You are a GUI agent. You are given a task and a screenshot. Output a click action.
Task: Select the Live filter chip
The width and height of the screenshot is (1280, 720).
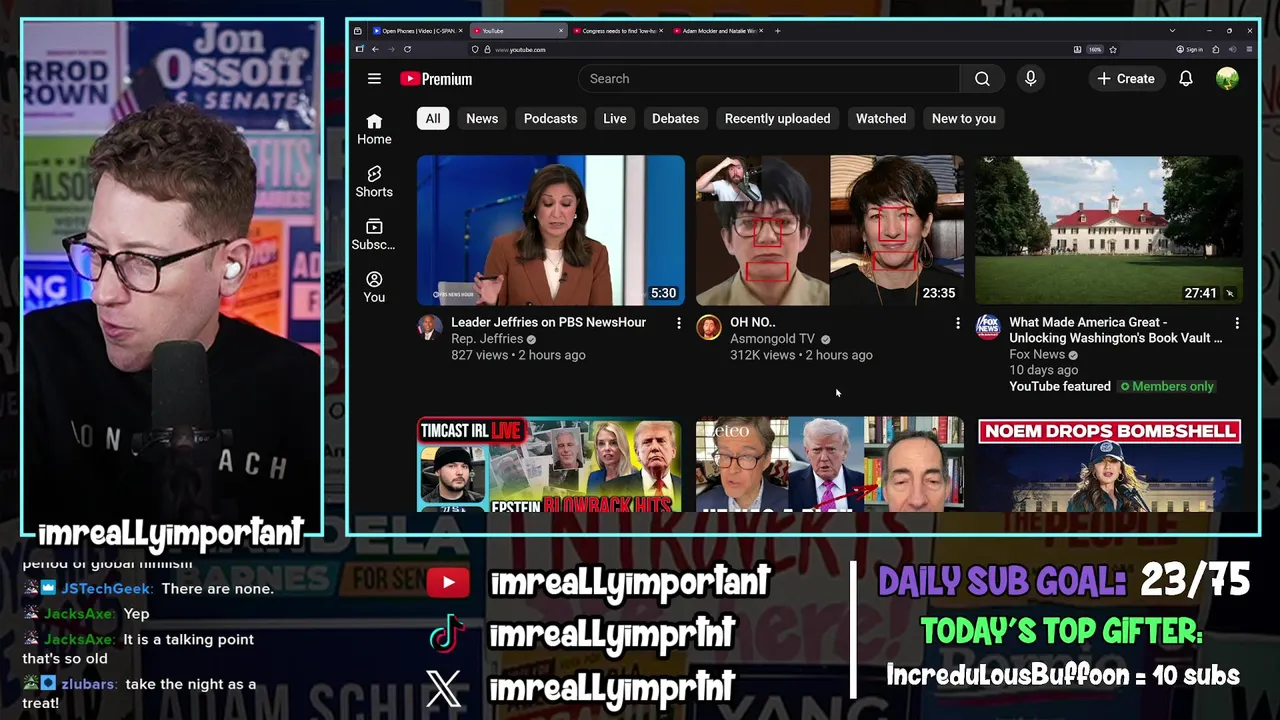(615, 118)
